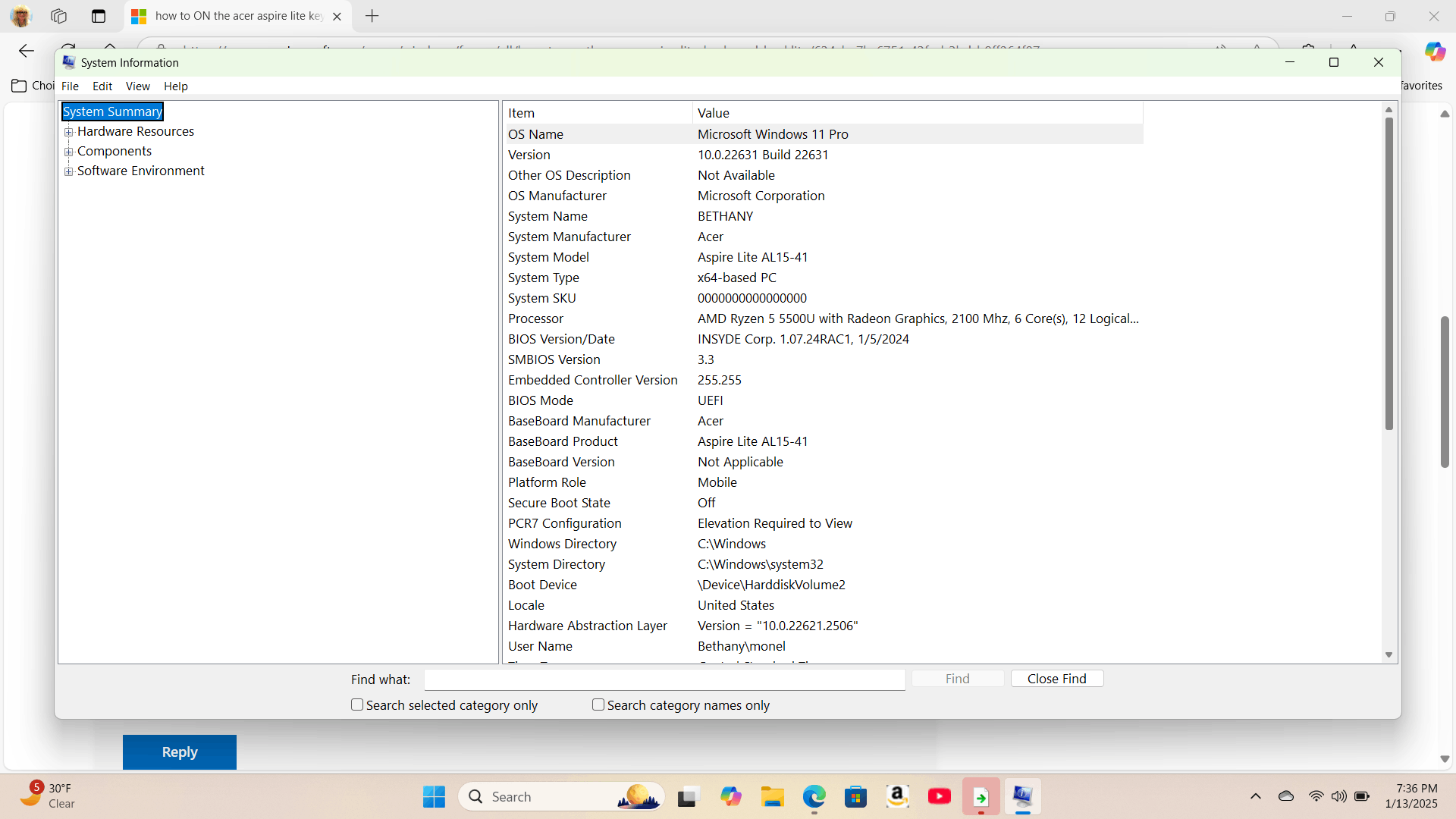Viewport: 1456px width, 819px height.
Task: Show hidden system tray icons
Action: 1256,796
